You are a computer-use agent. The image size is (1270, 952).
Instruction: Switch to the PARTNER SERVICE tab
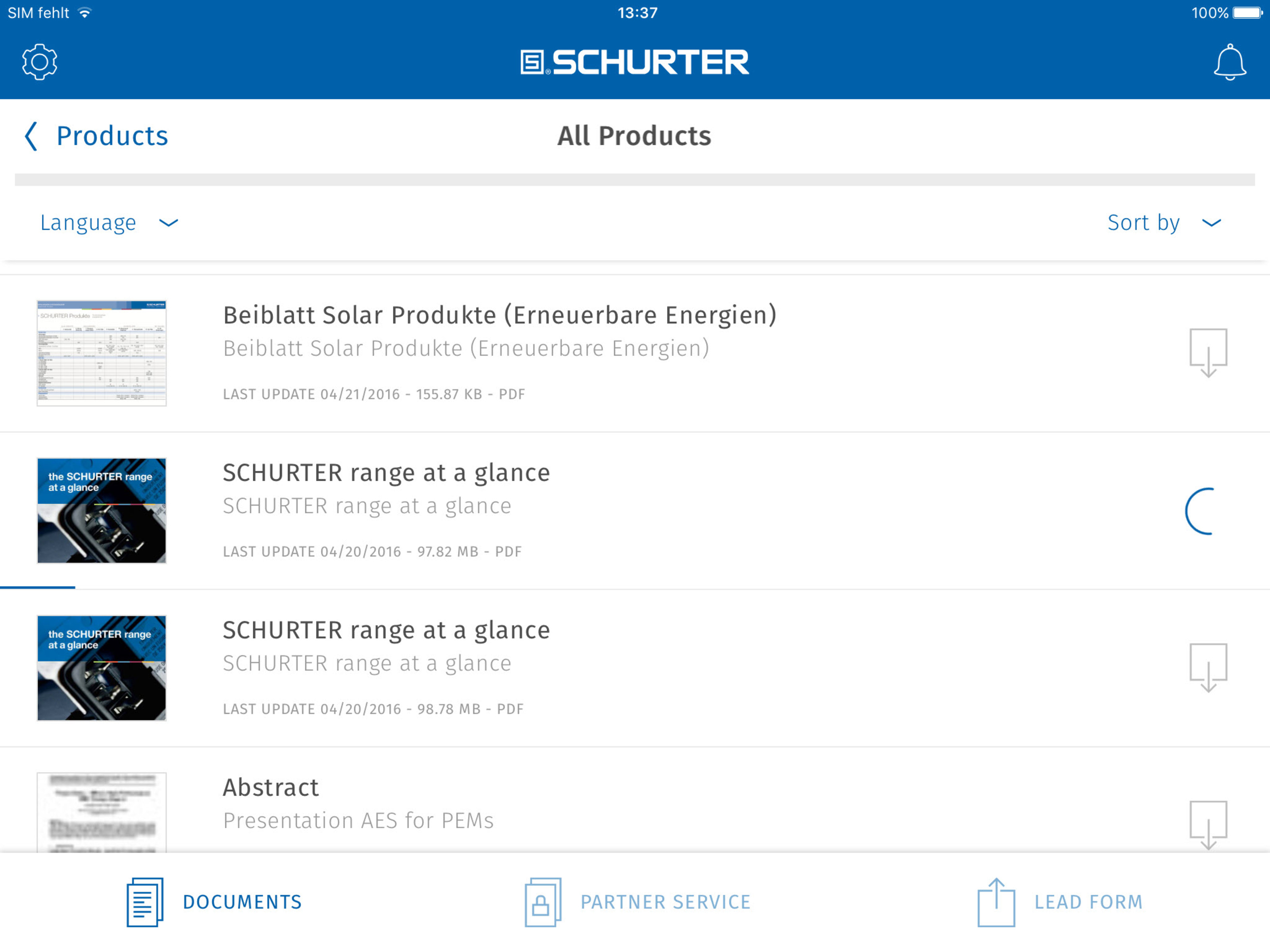click(637, 902)
